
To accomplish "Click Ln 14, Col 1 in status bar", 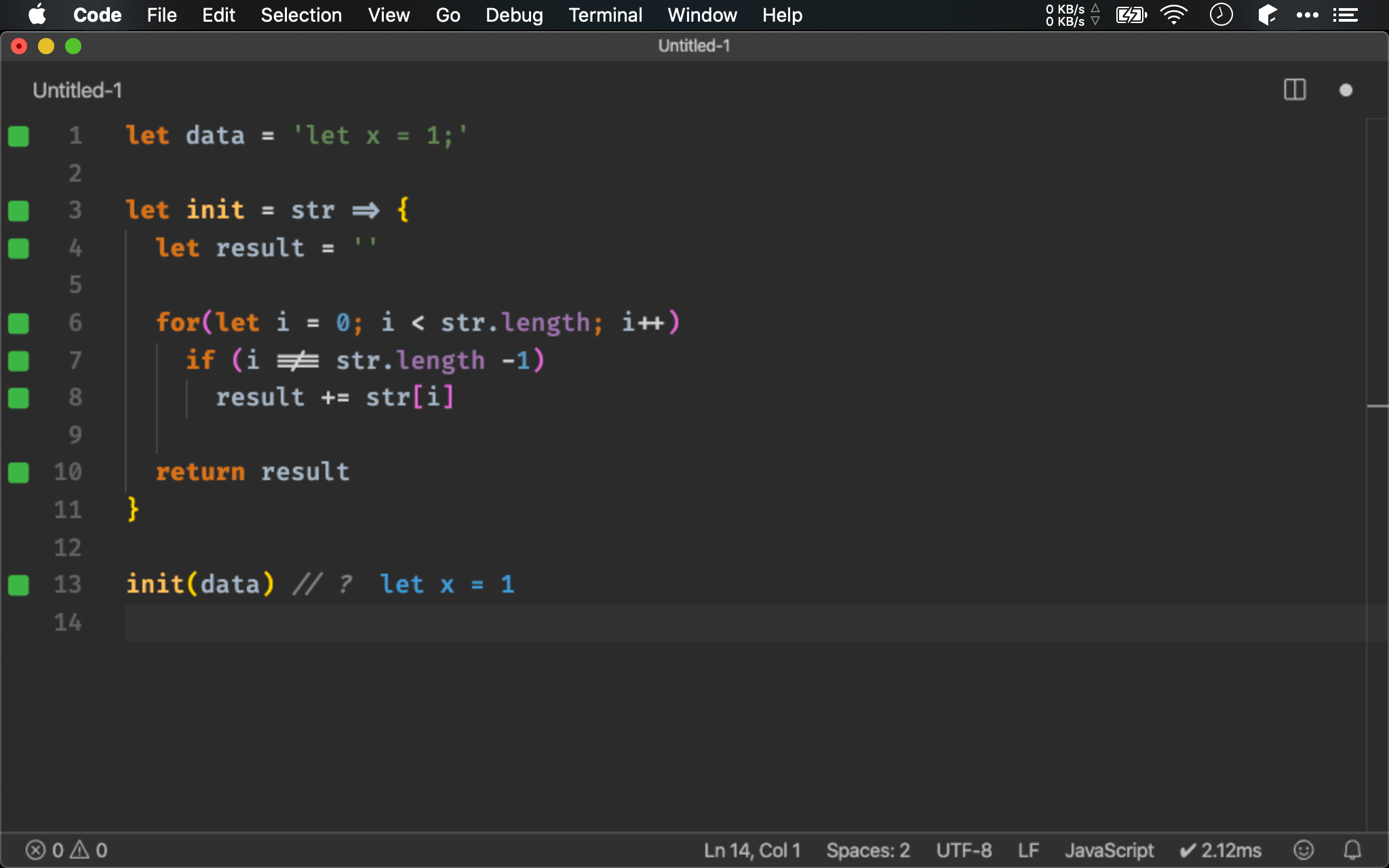I will (752, 850).
